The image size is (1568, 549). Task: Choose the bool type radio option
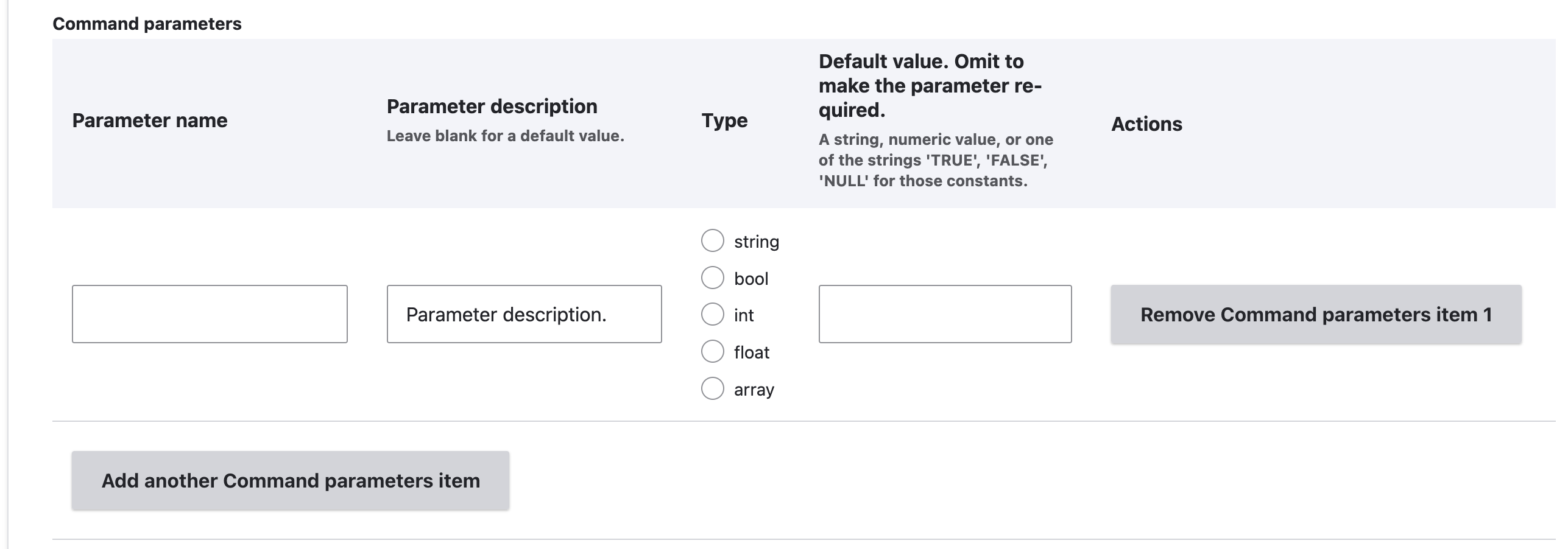coord(712,278)
